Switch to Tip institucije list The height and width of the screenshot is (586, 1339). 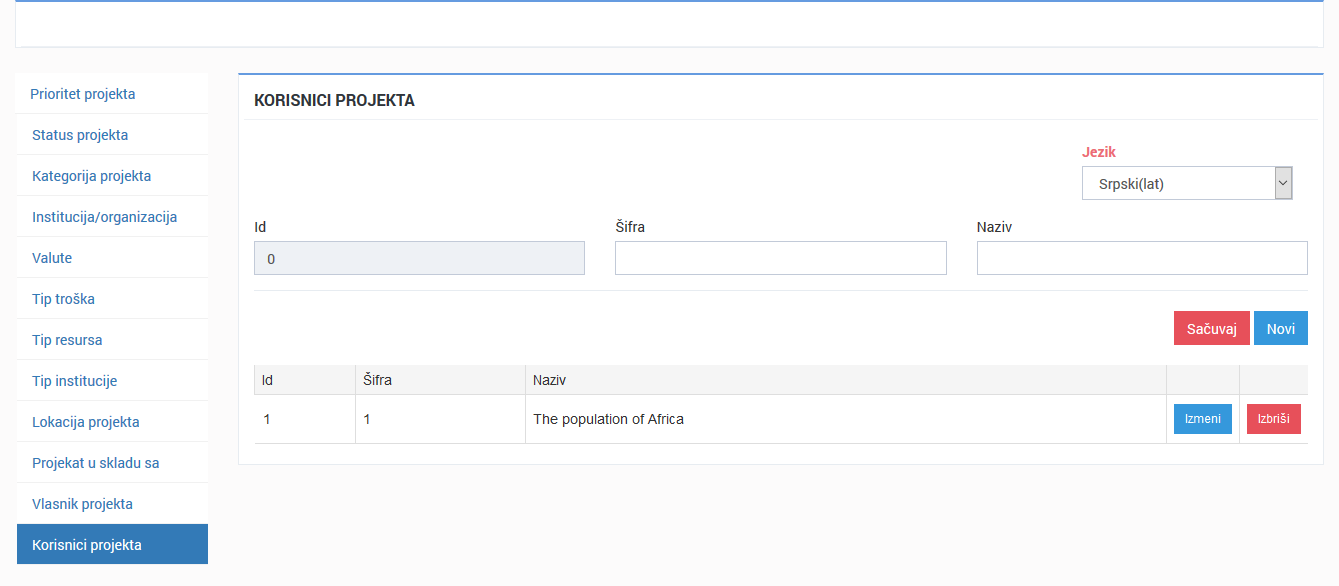[74, 381]
